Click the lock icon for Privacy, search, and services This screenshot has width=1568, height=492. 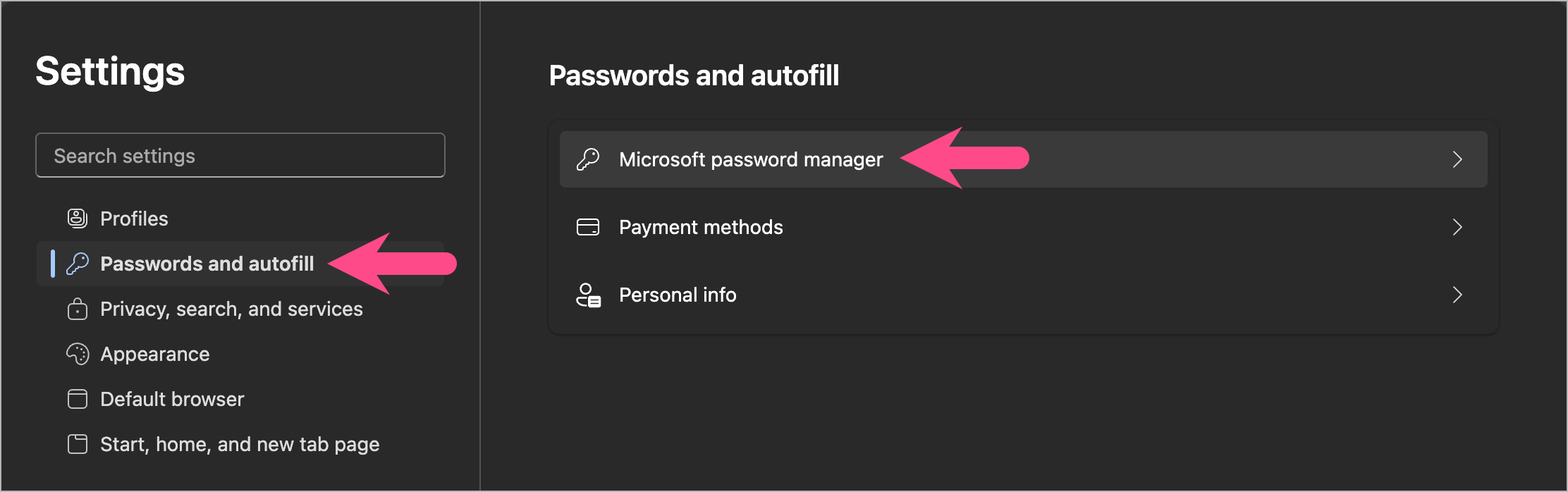pos(78,309)
